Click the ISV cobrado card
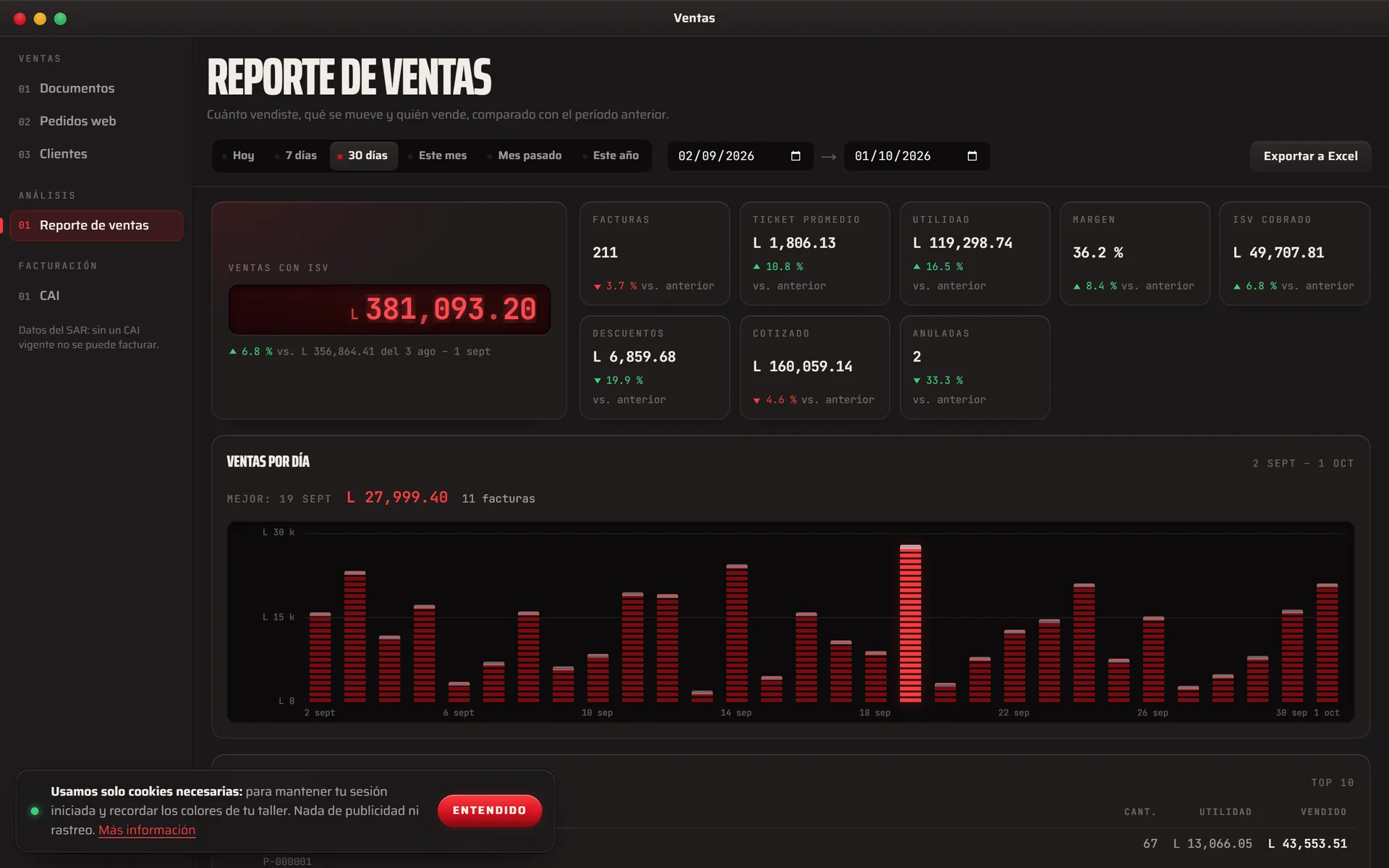 (1295, 253)
